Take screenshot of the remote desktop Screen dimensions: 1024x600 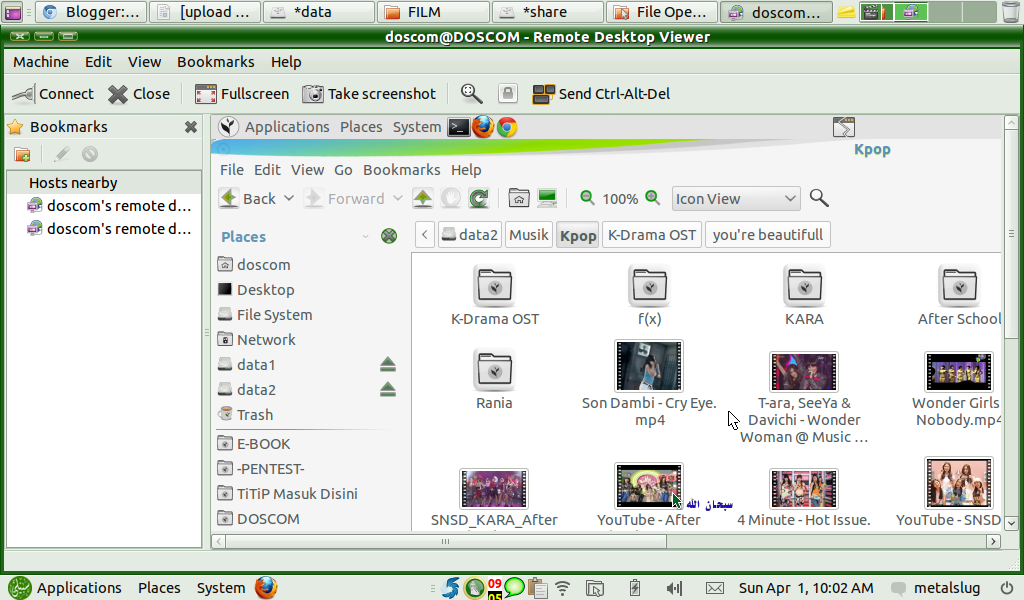click(x=369, y=94)
